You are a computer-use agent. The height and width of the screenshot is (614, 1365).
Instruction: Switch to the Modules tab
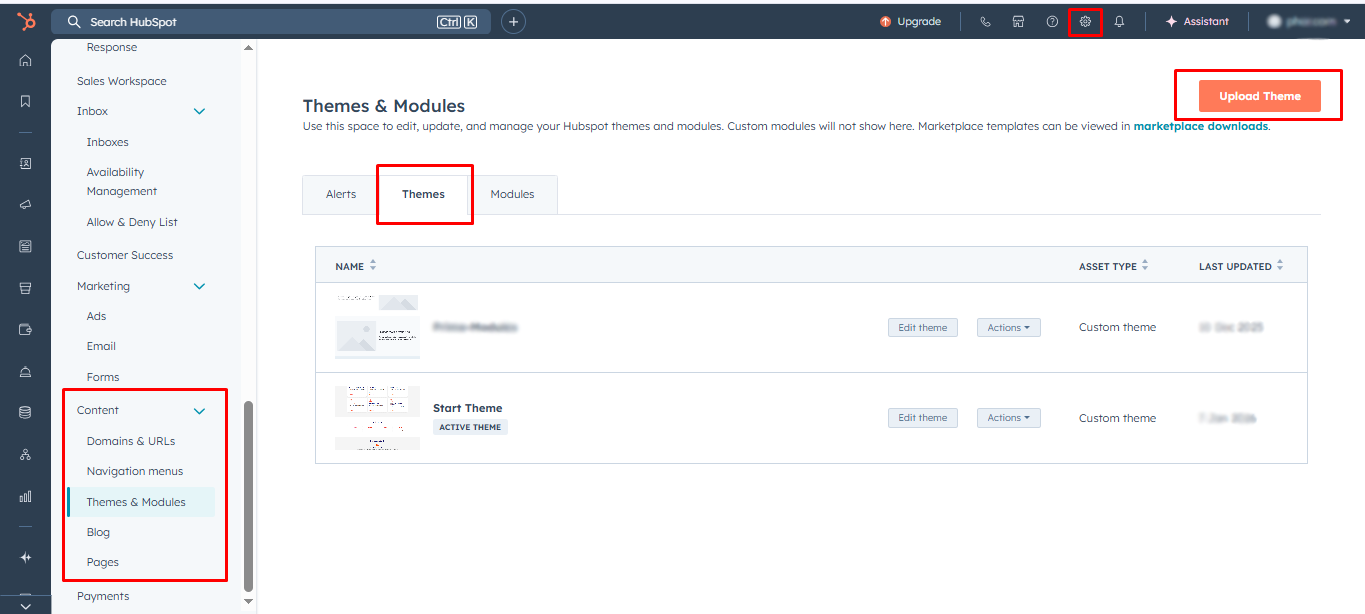click(512, 194)
